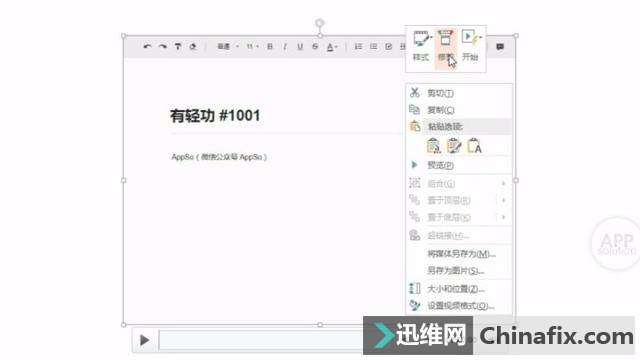640x360 pixels.
Task: Click the send to back icon
Action: pyautogui.click(x=415, y=217)
